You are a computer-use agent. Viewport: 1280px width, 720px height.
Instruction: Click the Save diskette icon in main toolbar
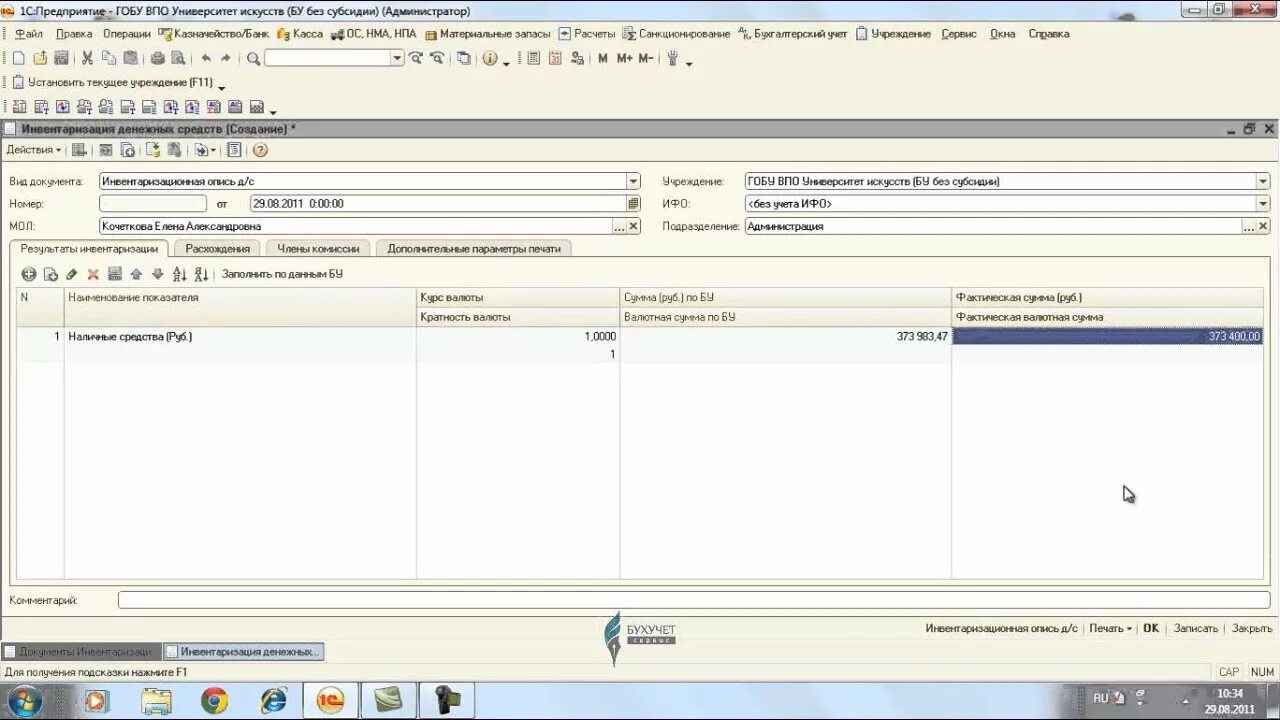tap(62, 59)
